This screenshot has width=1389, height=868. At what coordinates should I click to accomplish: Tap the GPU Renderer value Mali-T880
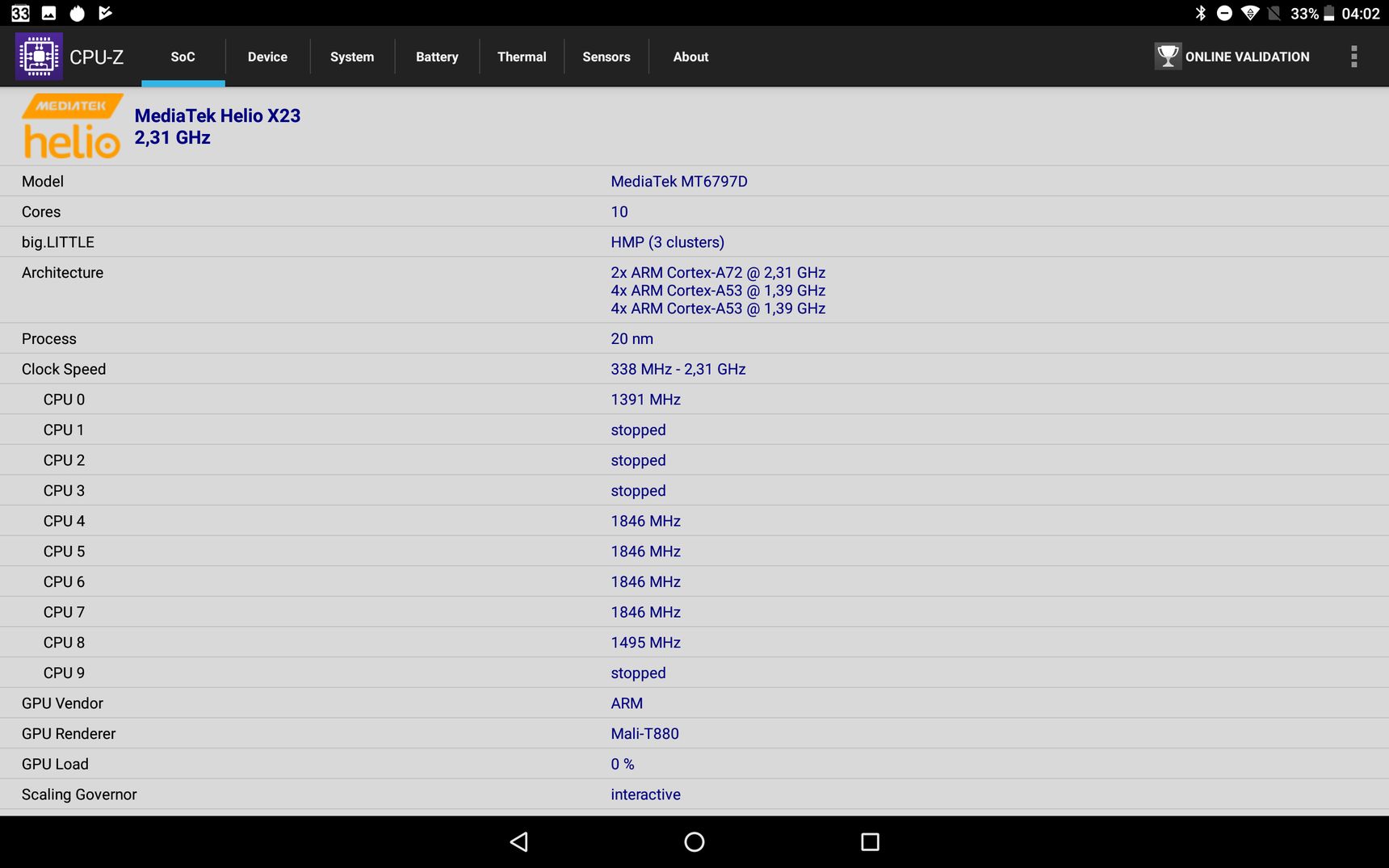[645, 734]
